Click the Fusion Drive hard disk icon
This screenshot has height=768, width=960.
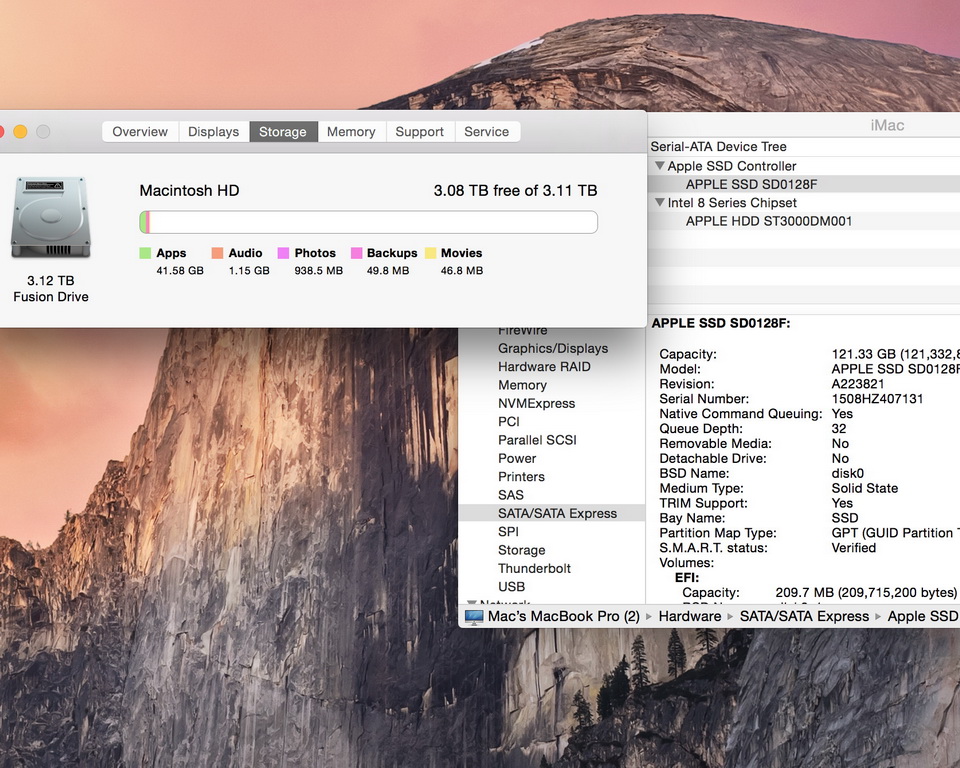tap(51, 217)
